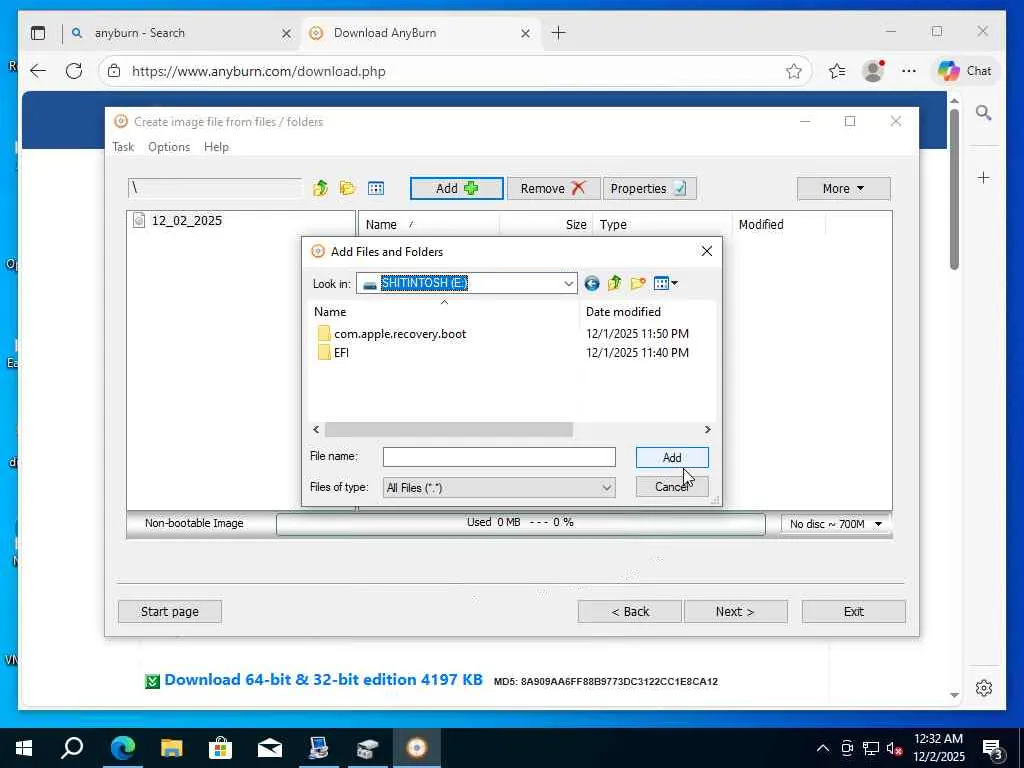The width and height of the screenshot is (1024, 768).
Task: Click Type column header in AnyBurn list
Action: 662,225
